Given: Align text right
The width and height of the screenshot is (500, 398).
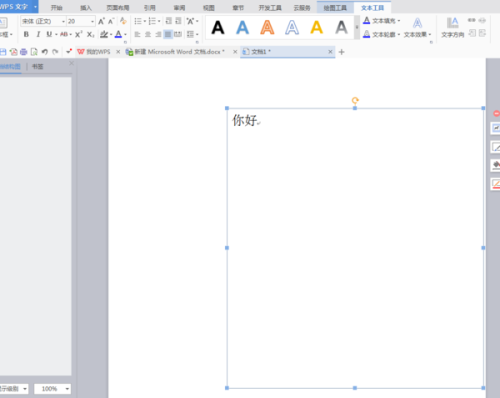Looking at the screenshot, I should tap(158, 34).
